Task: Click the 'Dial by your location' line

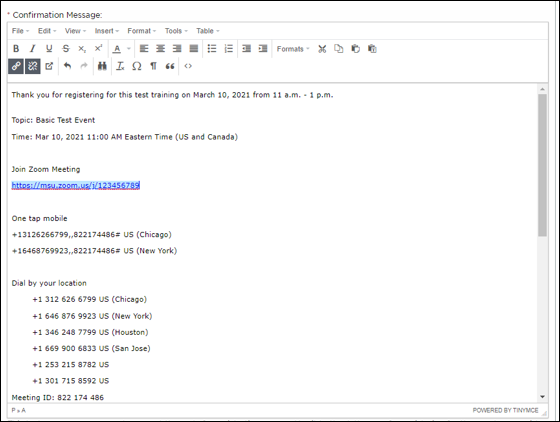Action: click(49, 283)
